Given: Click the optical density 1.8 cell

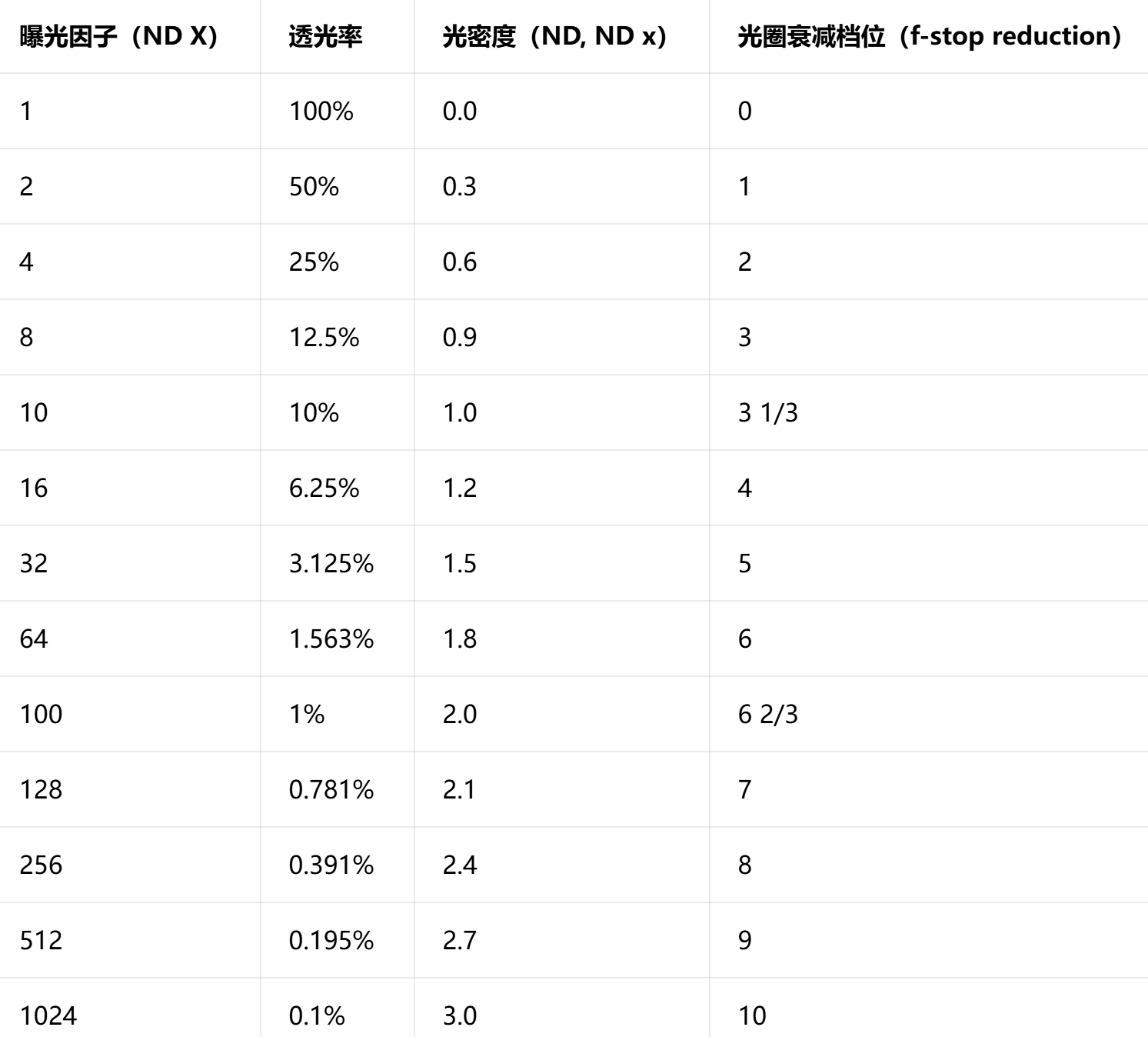Looking at the screenshot, I should click(460, 639).
